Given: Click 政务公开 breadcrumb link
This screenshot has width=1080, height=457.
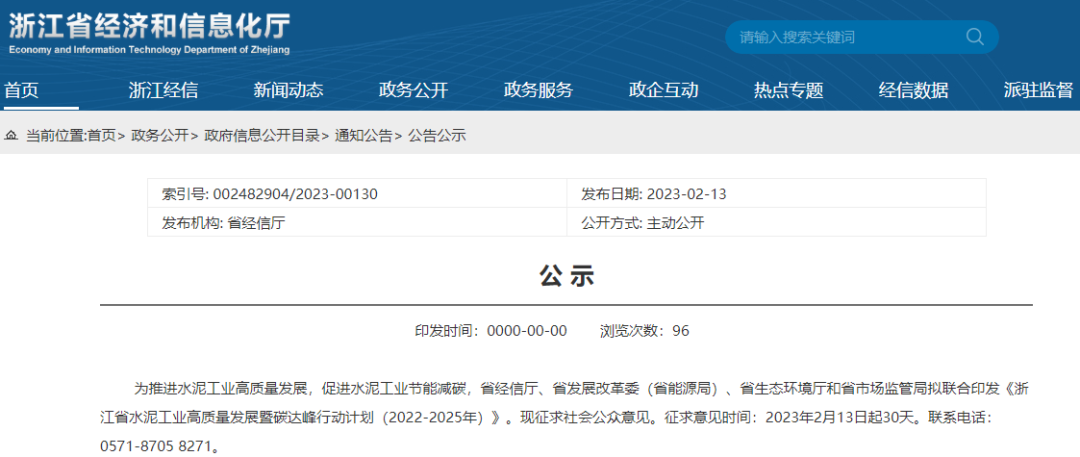Looking at the screenshot, I should (159, 136).
